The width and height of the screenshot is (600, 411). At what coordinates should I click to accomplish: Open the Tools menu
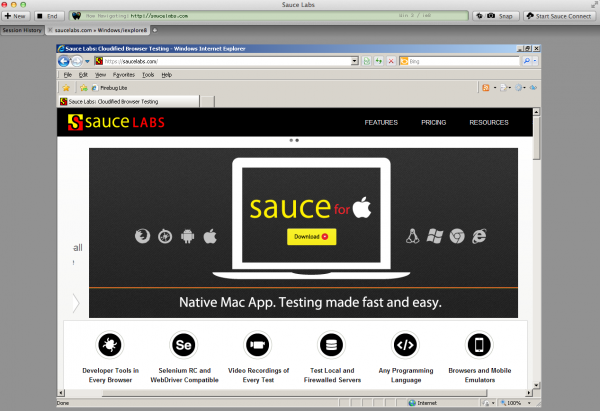pyautogui.click(x=148, y=75)
